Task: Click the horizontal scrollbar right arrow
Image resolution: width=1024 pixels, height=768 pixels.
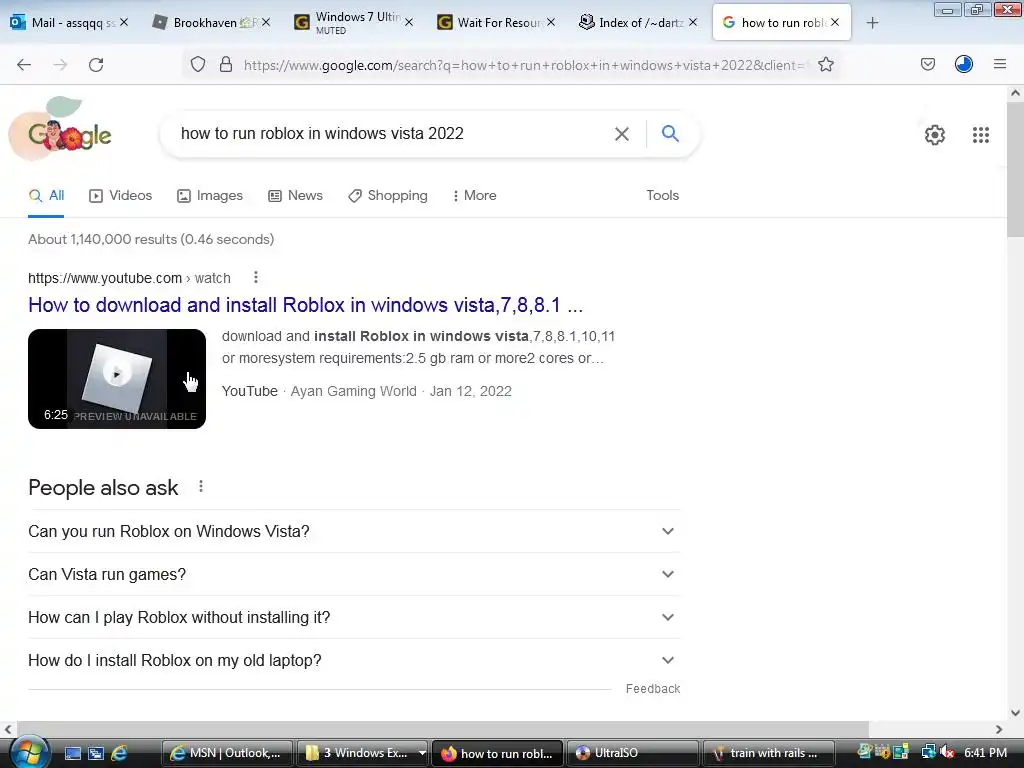Action: click(999, 729)
